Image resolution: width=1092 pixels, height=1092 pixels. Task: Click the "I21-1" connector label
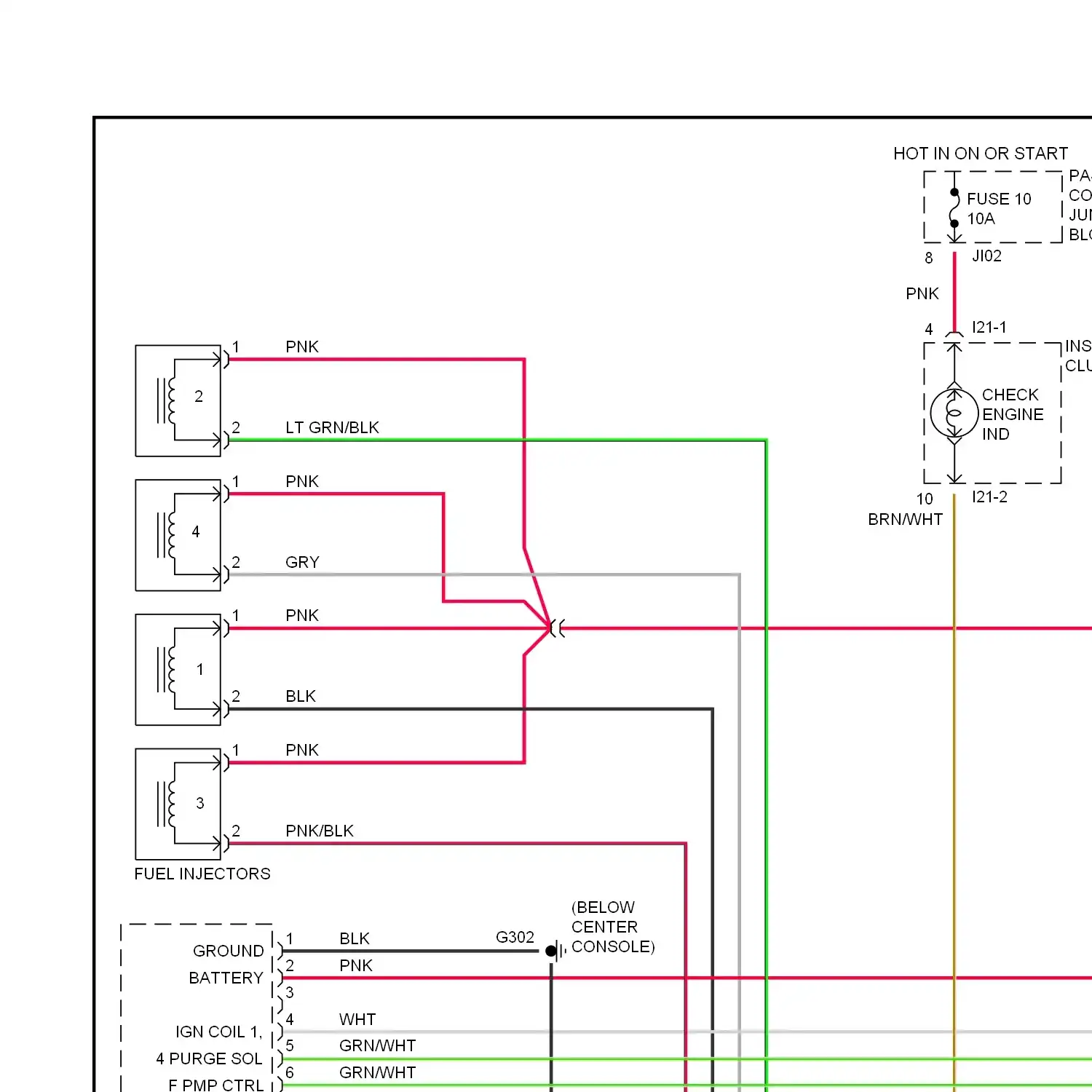point(989,328)
